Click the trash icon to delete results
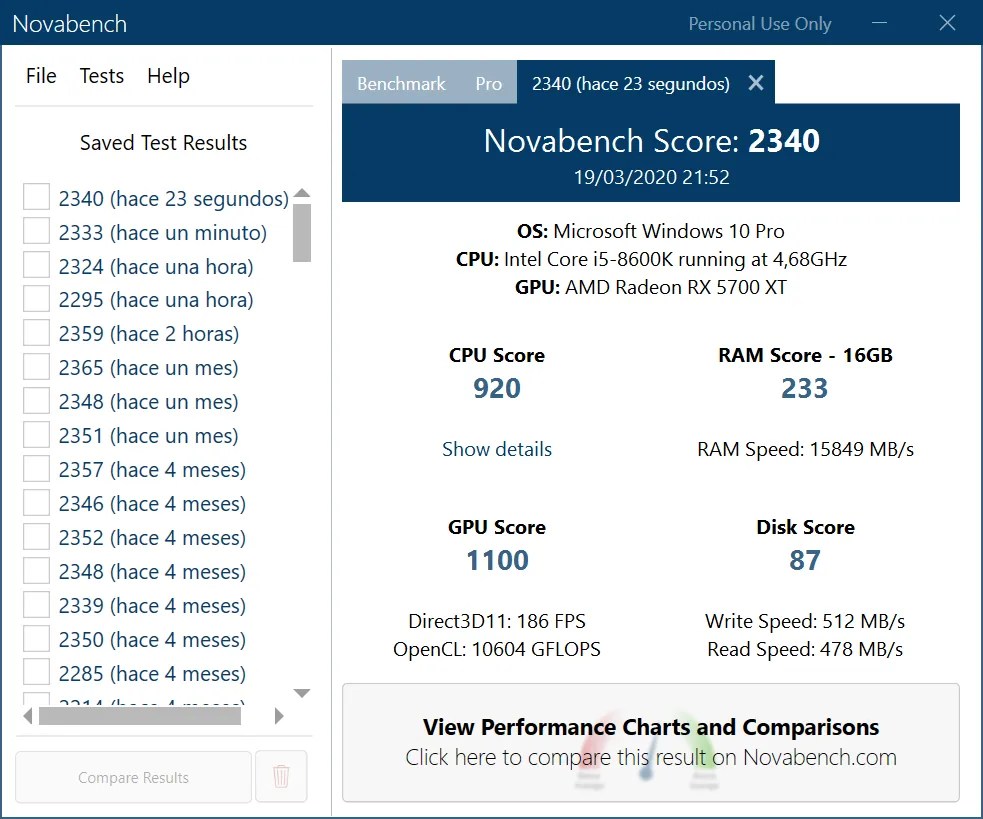Image resolution: width=983 pixels, height=819 pixels. pyautogui.click(x=281, y=776)
